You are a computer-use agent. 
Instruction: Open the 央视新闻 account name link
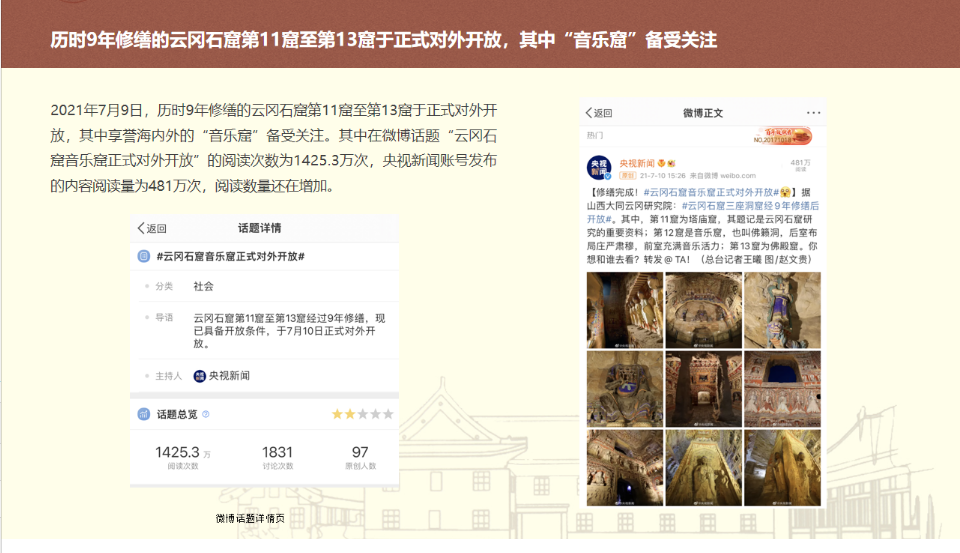(636, 162)
